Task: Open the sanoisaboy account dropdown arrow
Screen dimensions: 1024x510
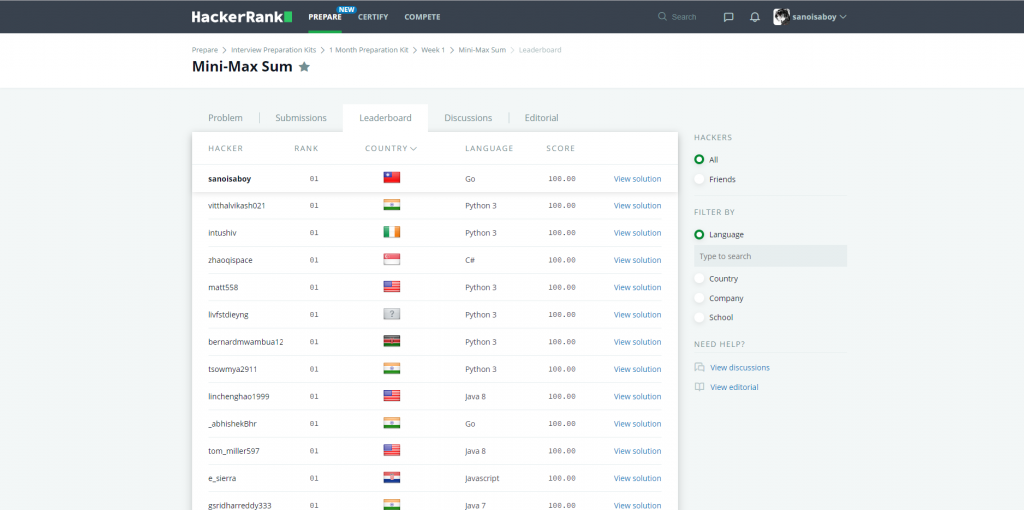Action: [842, 17]
